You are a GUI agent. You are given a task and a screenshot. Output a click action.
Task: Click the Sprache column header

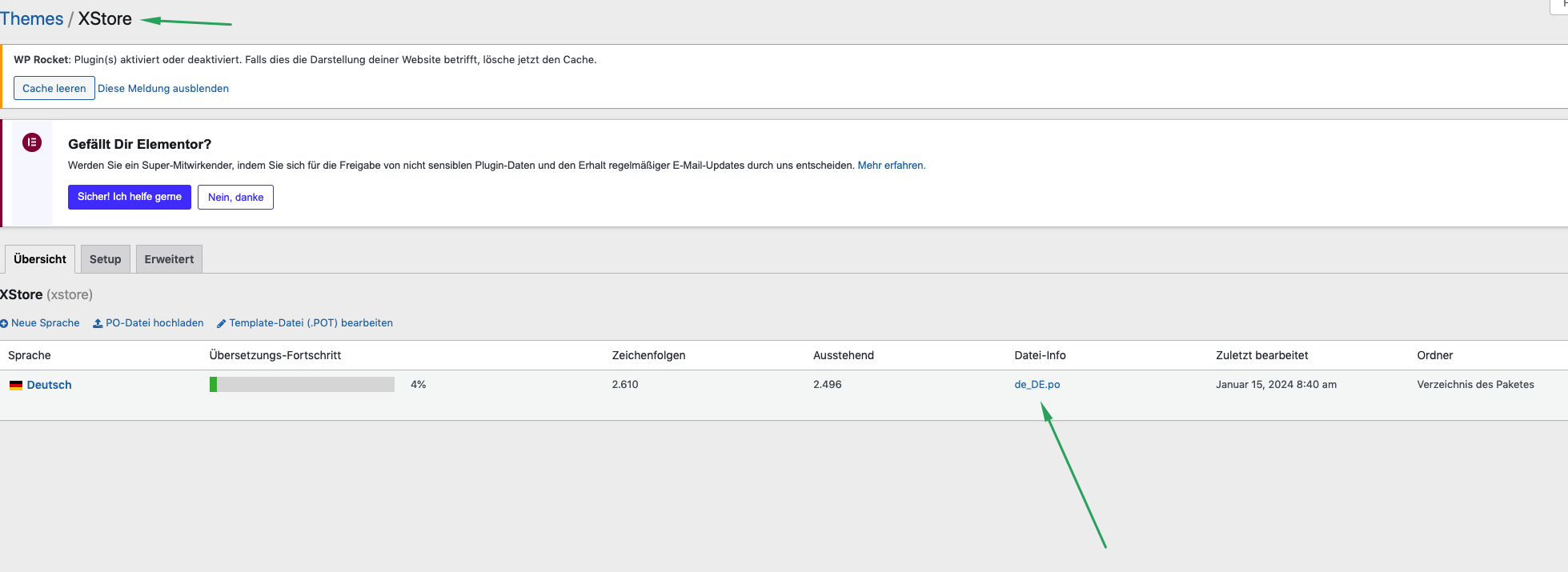click(30, 355)
